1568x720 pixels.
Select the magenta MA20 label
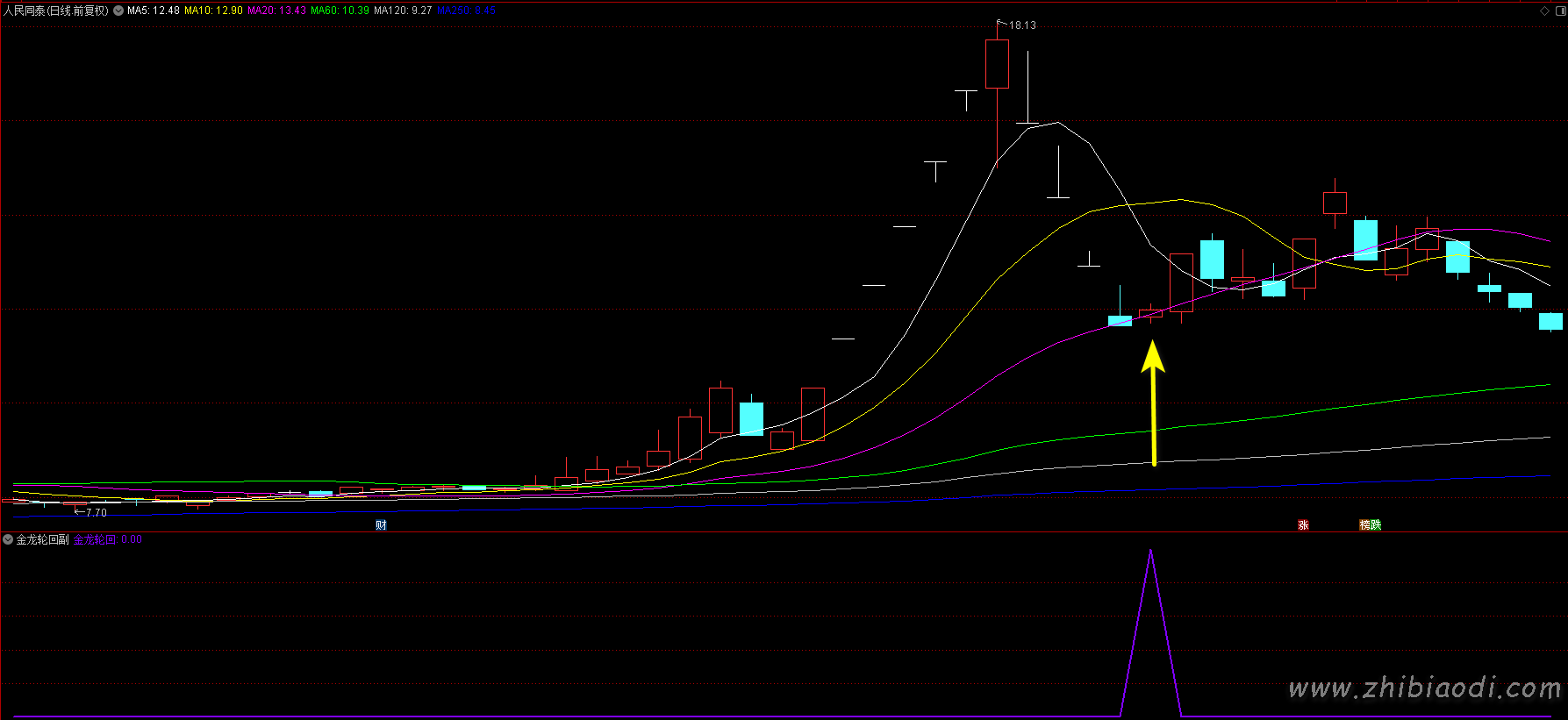coord(276,11)
